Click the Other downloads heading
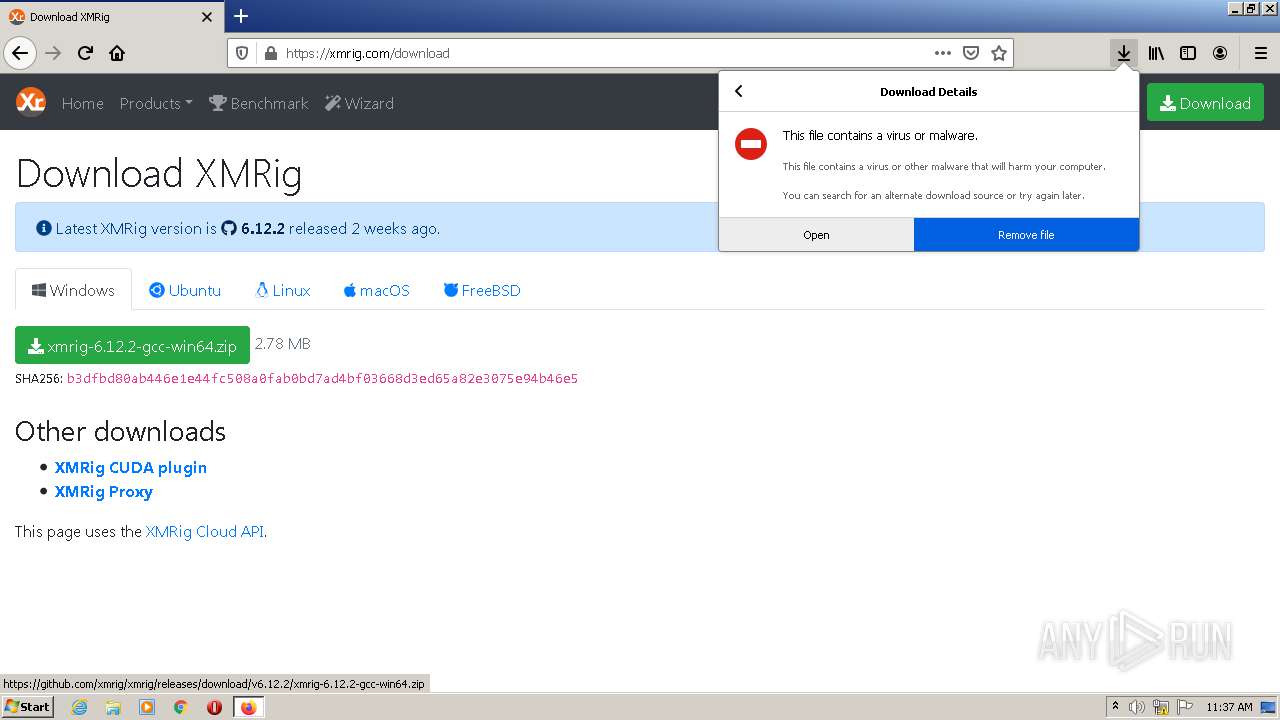 [120, 431]
